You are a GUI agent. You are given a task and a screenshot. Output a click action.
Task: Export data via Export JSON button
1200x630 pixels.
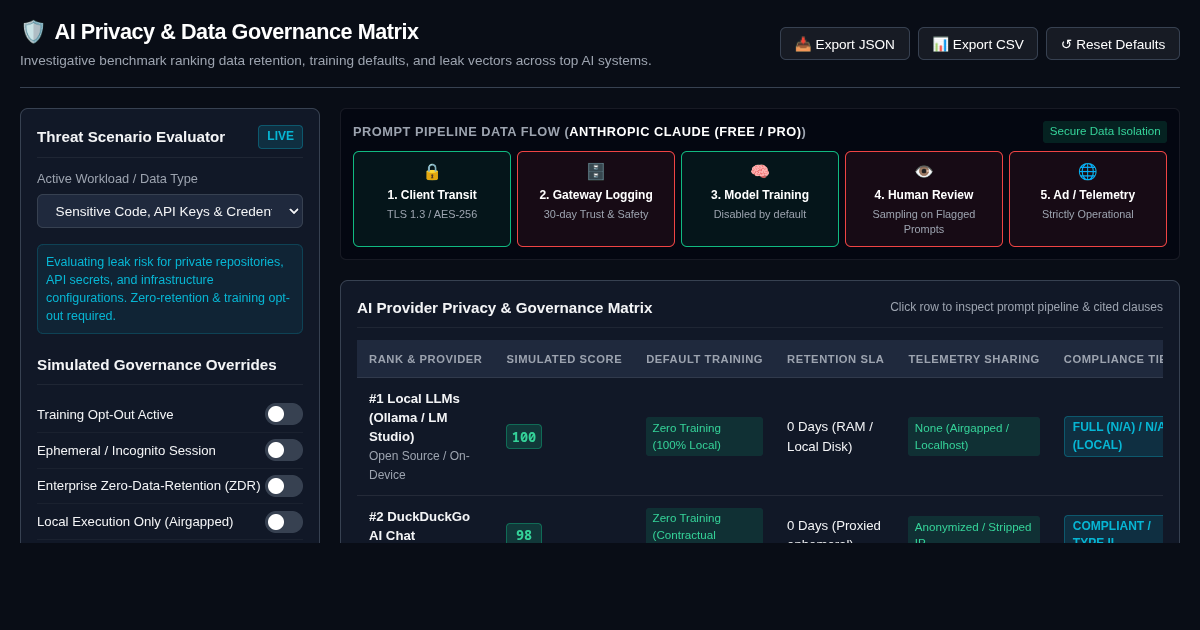[x=845, y=44]
